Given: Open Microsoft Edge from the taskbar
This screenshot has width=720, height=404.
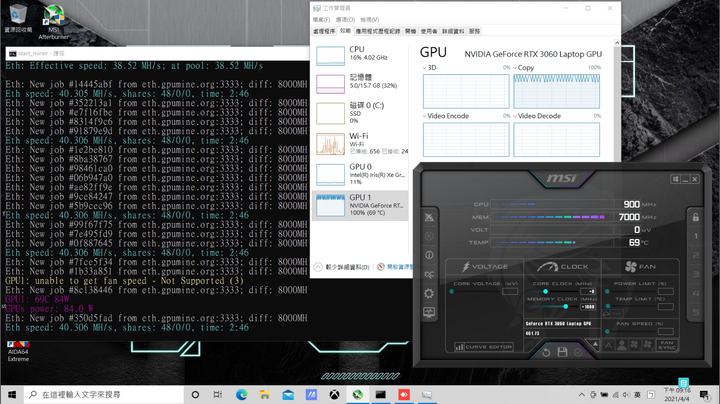Looking at the screenshot, I should coord(242,394).
